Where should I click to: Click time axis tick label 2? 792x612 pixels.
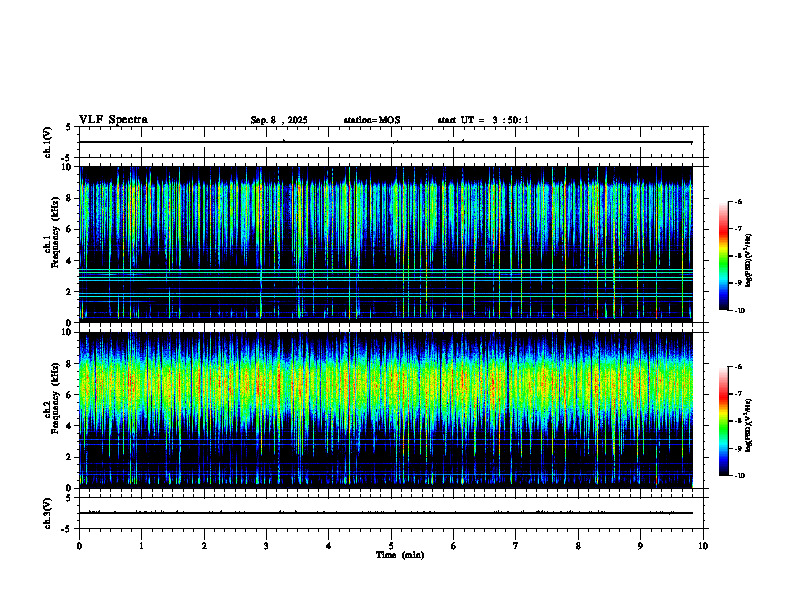[204, 546]
